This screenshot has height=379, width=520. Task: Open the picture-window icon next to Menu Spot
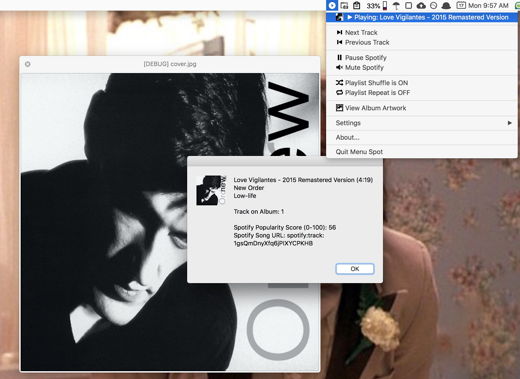tap(344, 6)
